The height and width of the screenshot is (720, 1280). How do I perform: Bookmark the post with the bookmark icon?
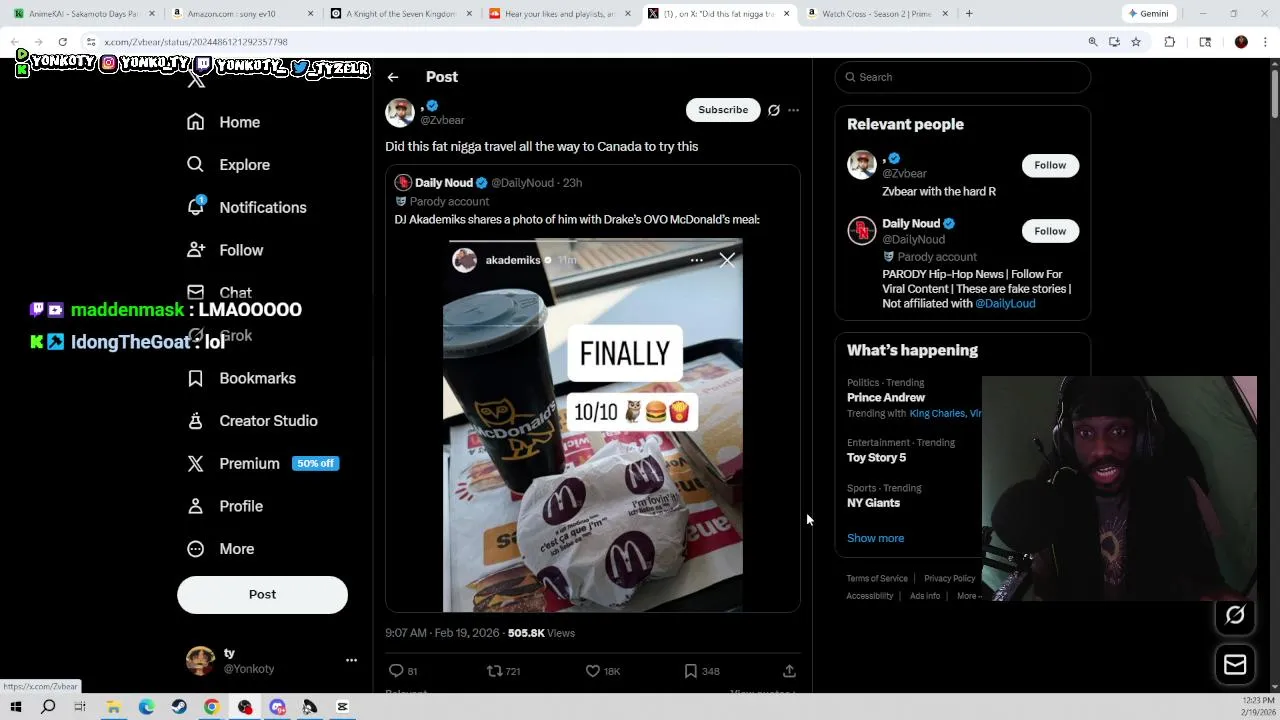click(690, 671)
